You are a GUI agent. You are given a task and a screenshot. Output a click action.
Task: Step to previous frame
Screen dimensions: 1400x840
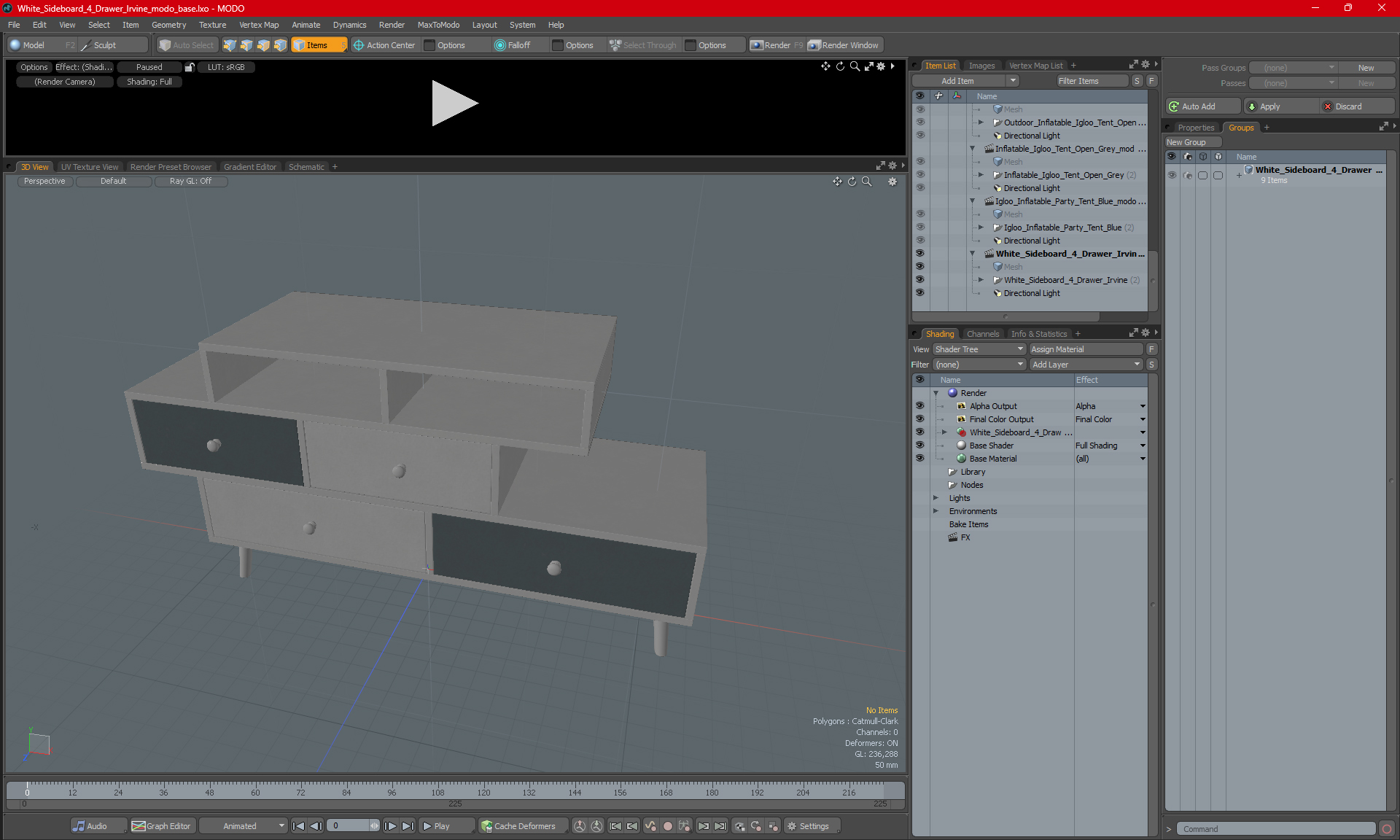pos(316,826)
